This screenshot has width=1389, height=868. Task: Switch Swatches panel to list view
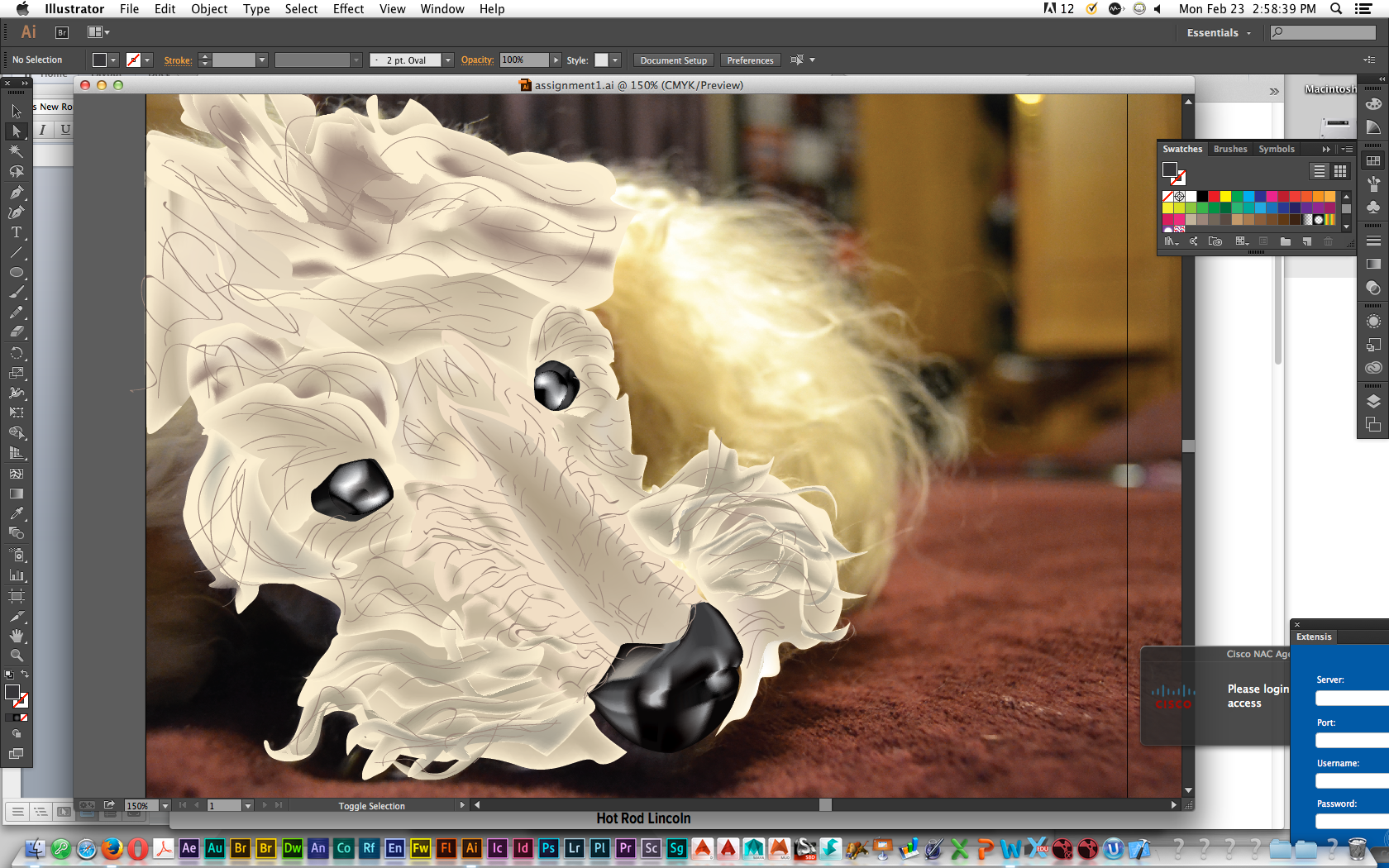1320,171
